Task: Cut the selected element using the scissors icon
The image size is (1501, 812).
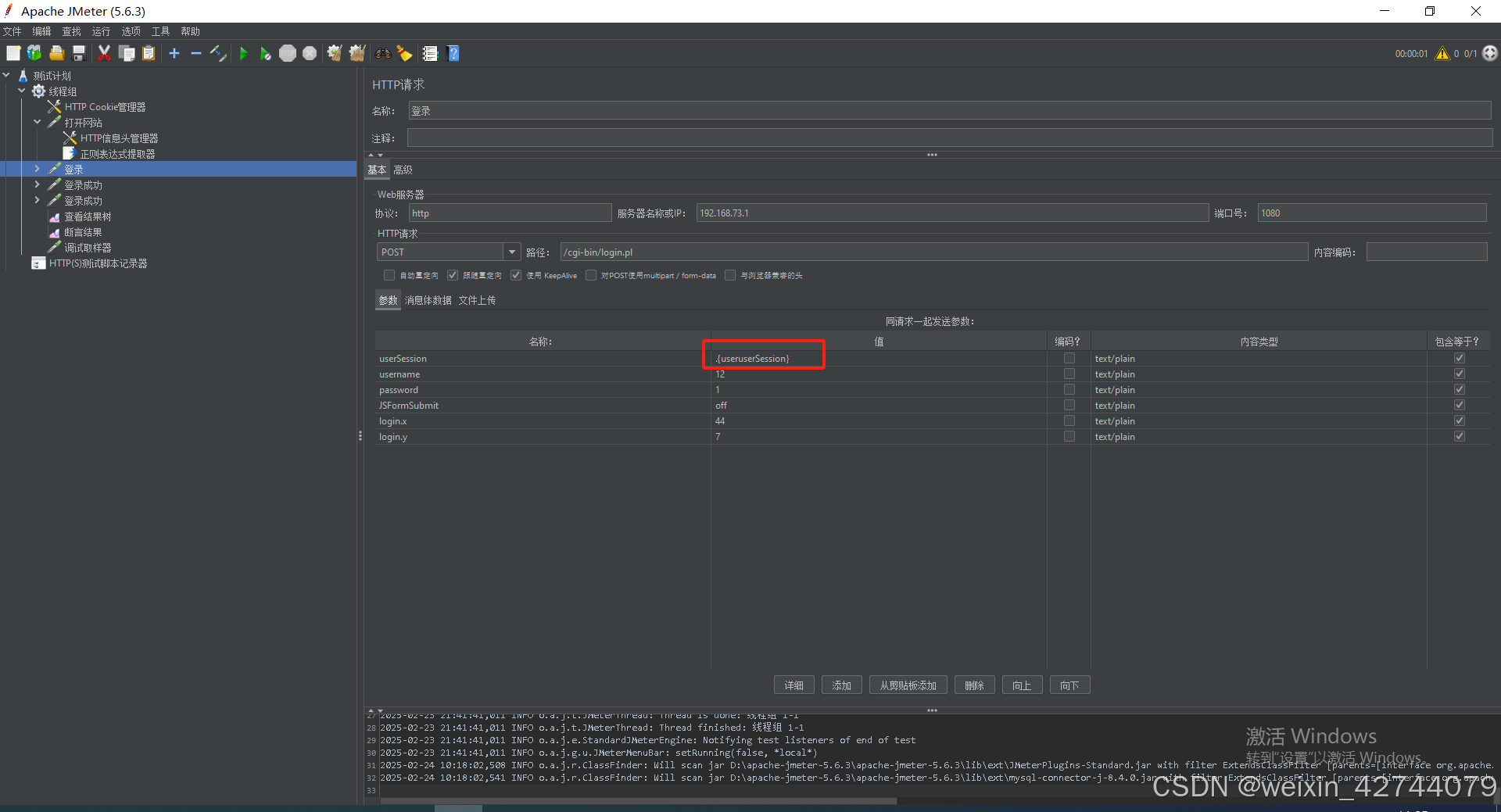Action: pos(104,53)
